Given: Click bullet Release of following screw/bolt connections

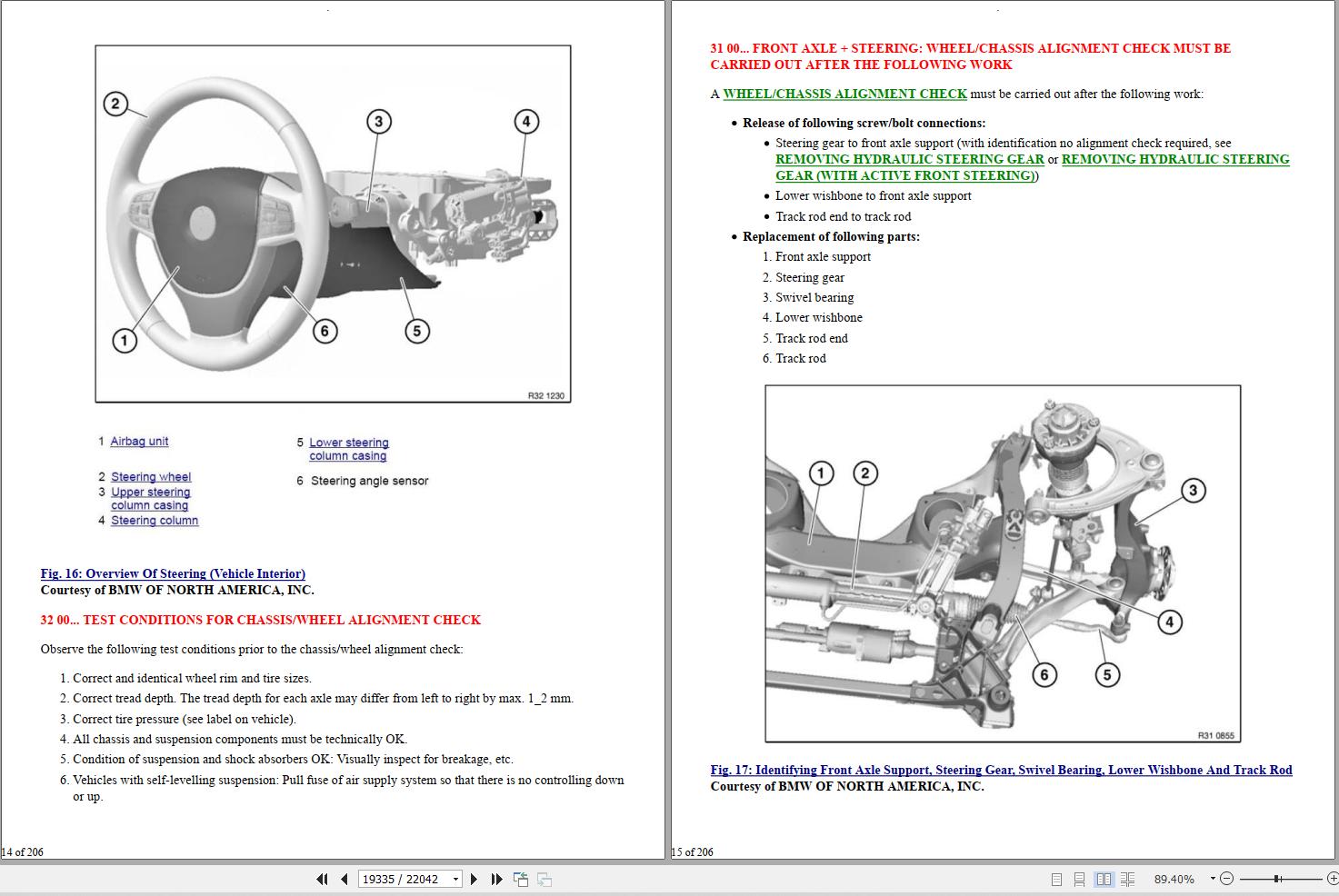Looking at the screenshot, I should click(x=864, y=123).
